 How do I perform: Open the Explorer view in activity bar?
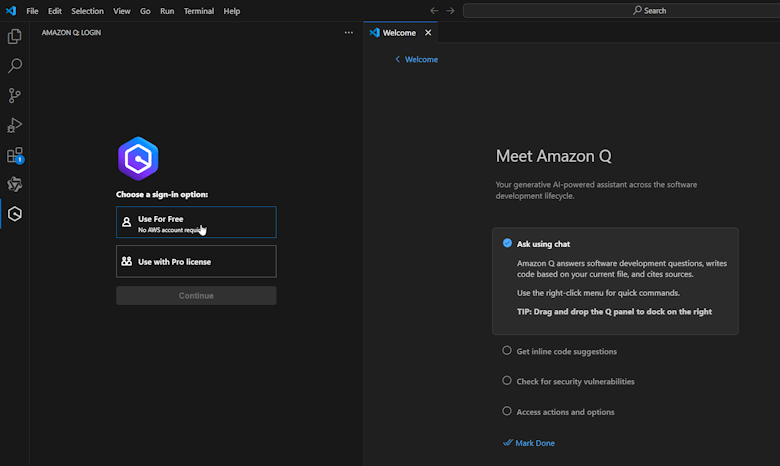coord(15,36)
